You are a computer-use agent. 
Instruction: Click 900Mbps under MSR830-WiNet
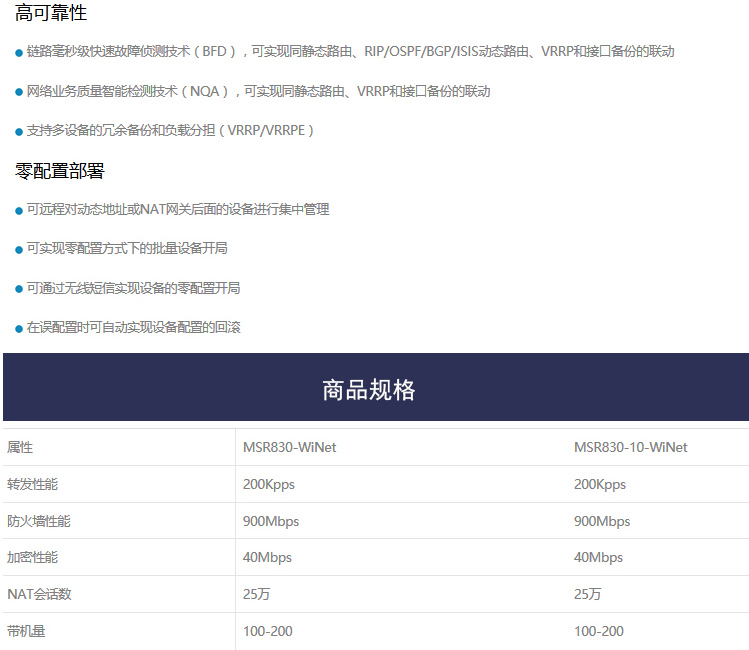tap(271, 521)
